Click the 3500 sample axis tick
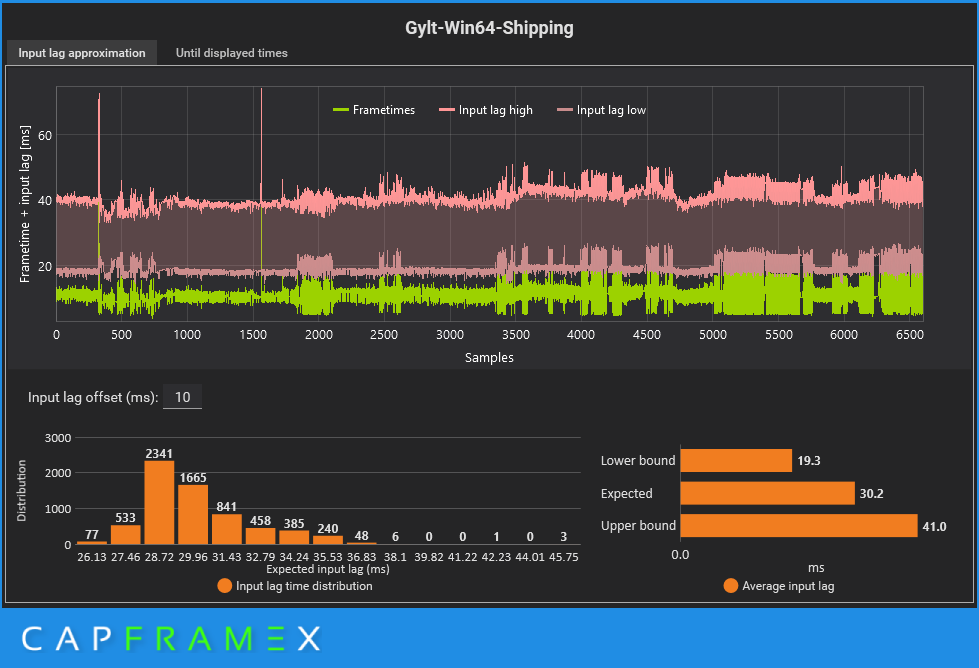Screen dimensions: 979x668 (516, 335)
